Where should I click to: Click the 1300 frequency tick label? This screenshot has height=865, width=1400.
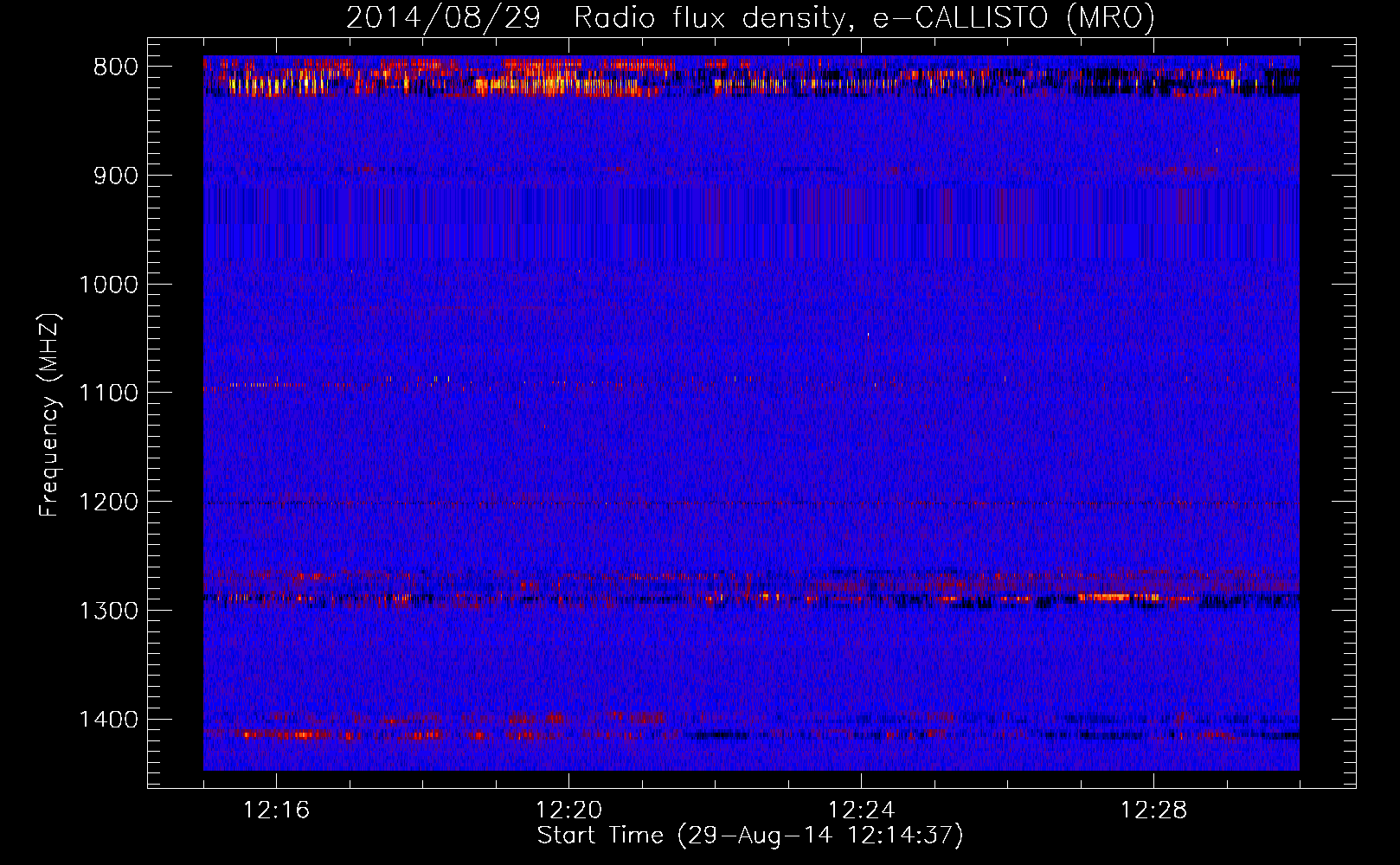108,611
